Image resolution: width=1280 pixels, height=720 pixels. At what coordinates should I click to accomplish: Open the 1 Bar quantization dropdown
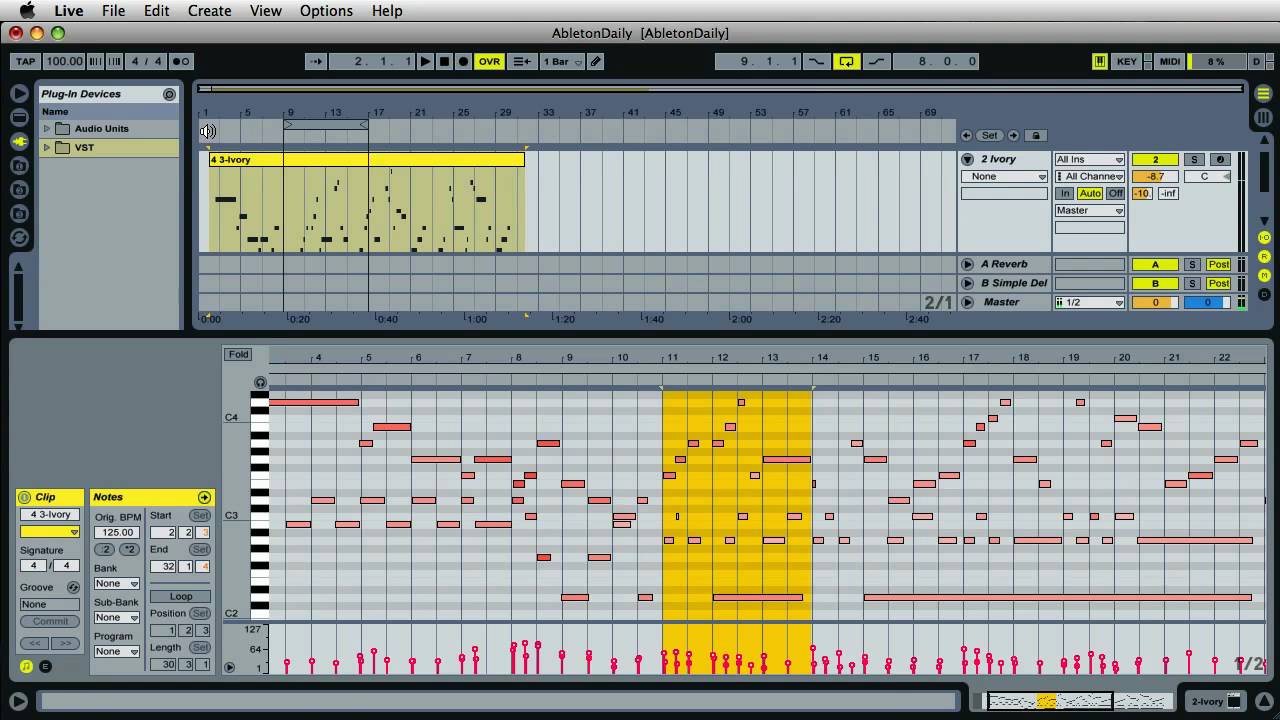pyautogui.click(x=563, y=61)
